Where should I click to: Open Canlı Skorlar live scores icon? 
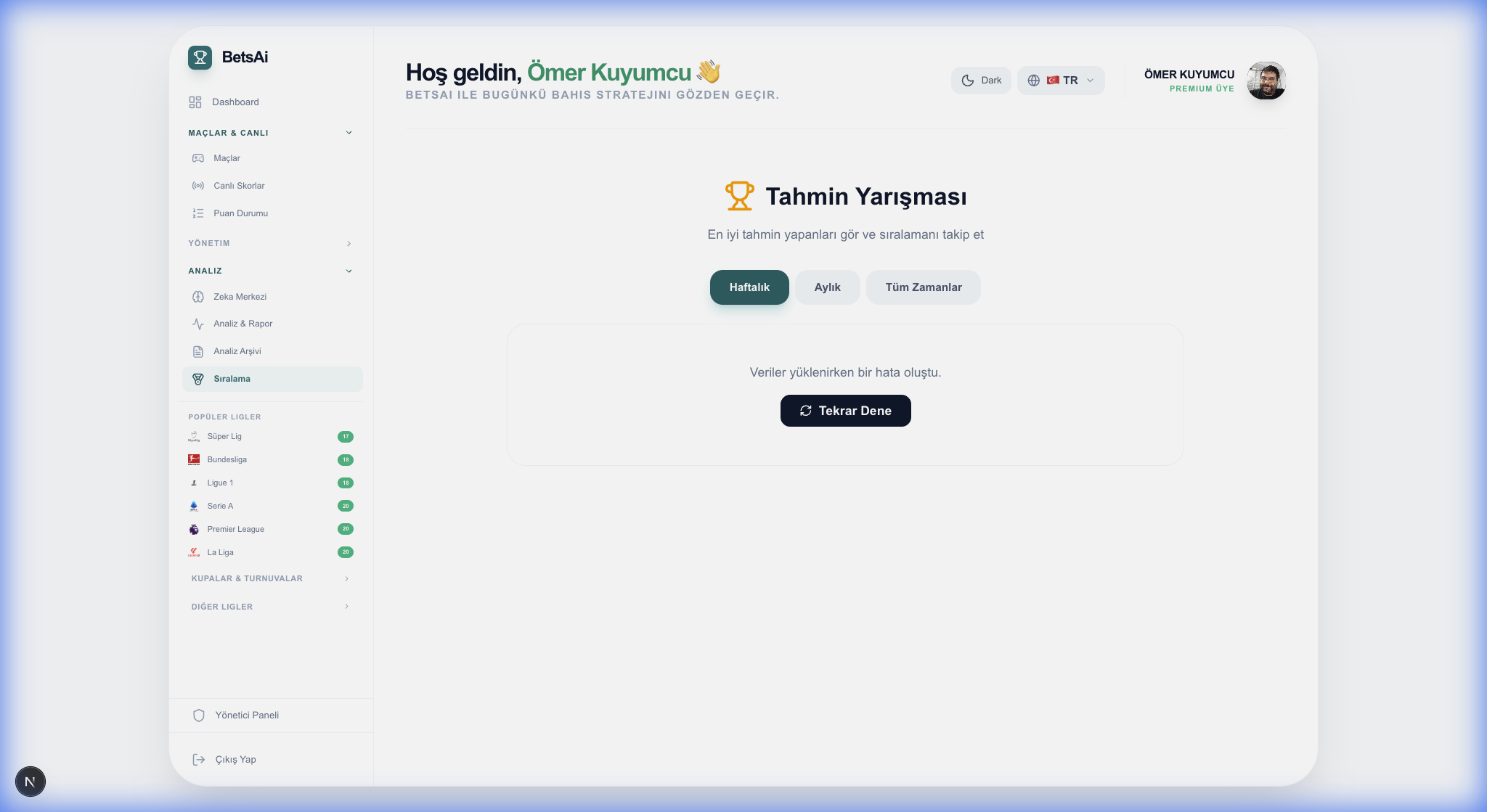[x=198, y=185]
